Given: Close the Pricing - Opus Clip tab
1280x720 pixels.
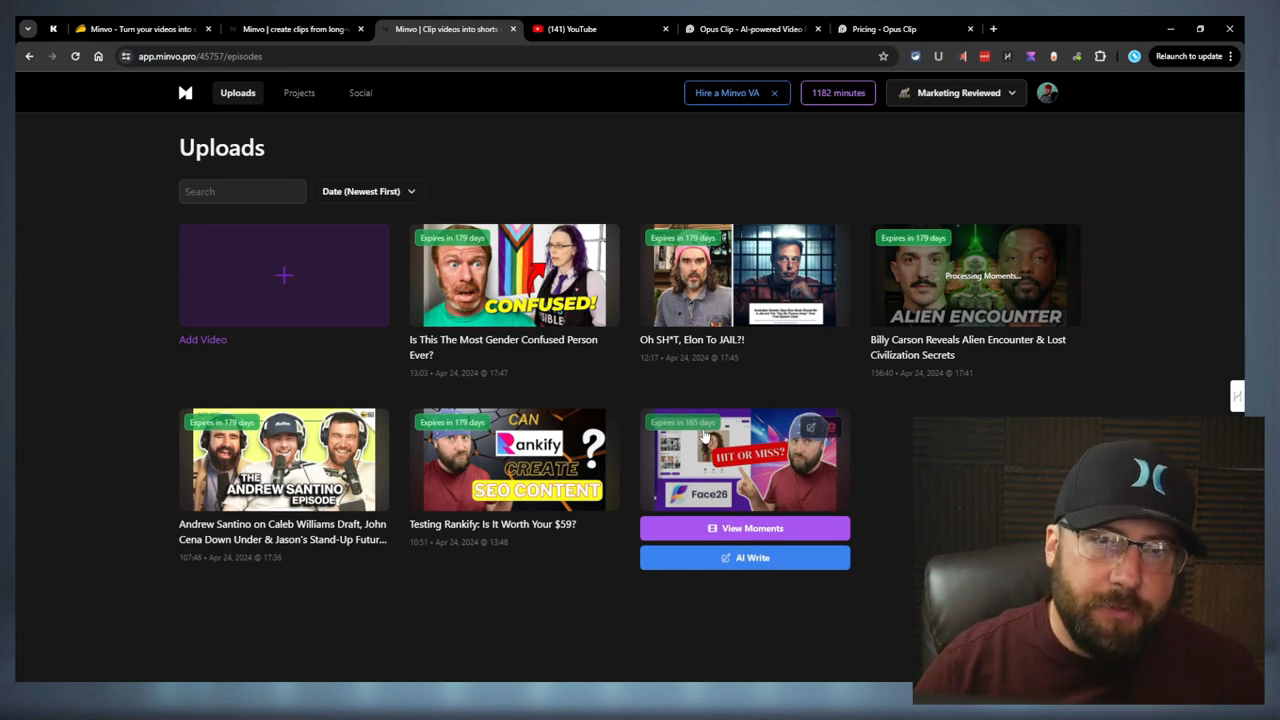Looking at the screenshot, I should (x=970, y=29).
